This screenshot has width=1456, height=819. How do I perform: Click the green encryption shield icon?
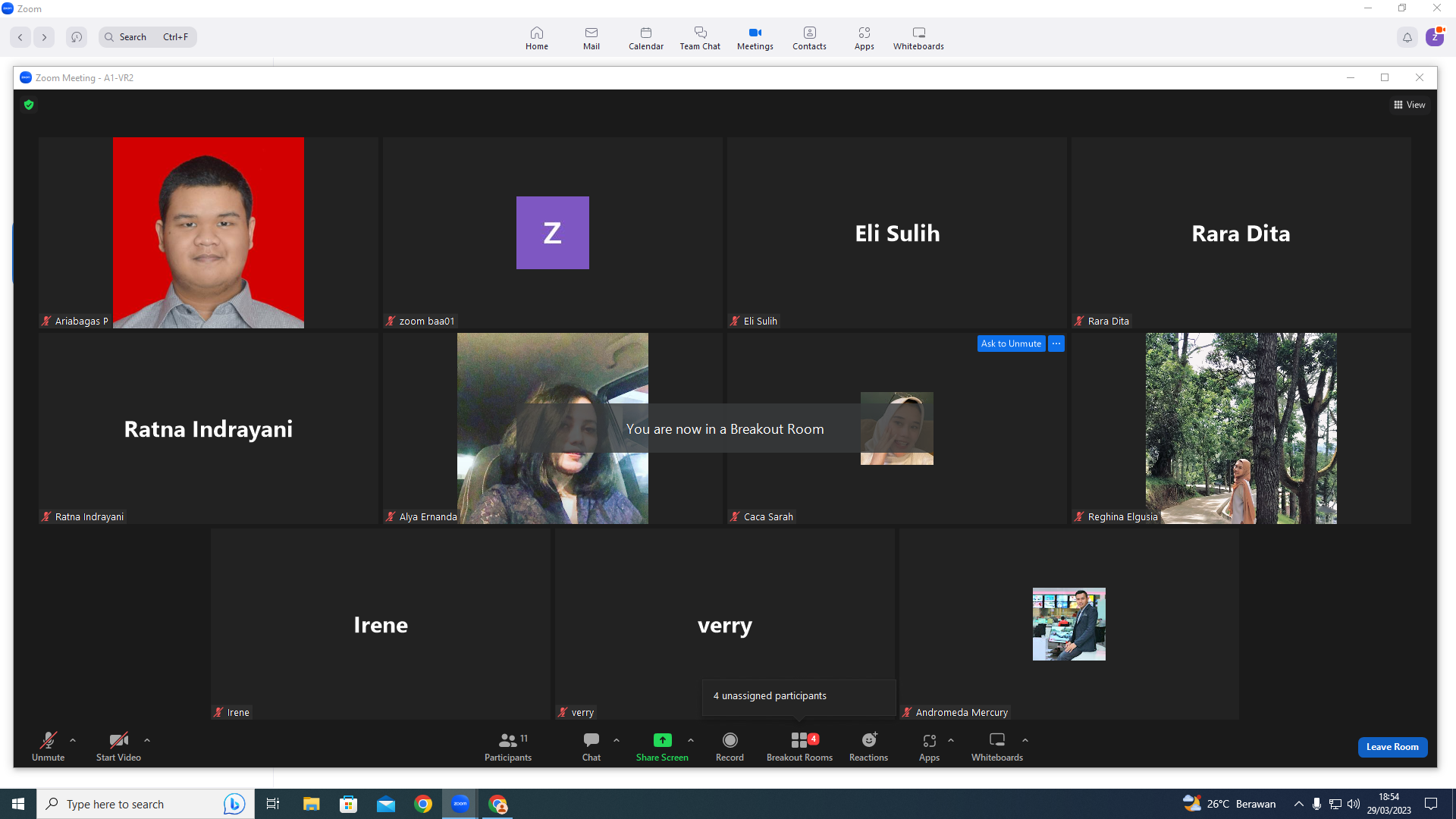pos(29,105)
